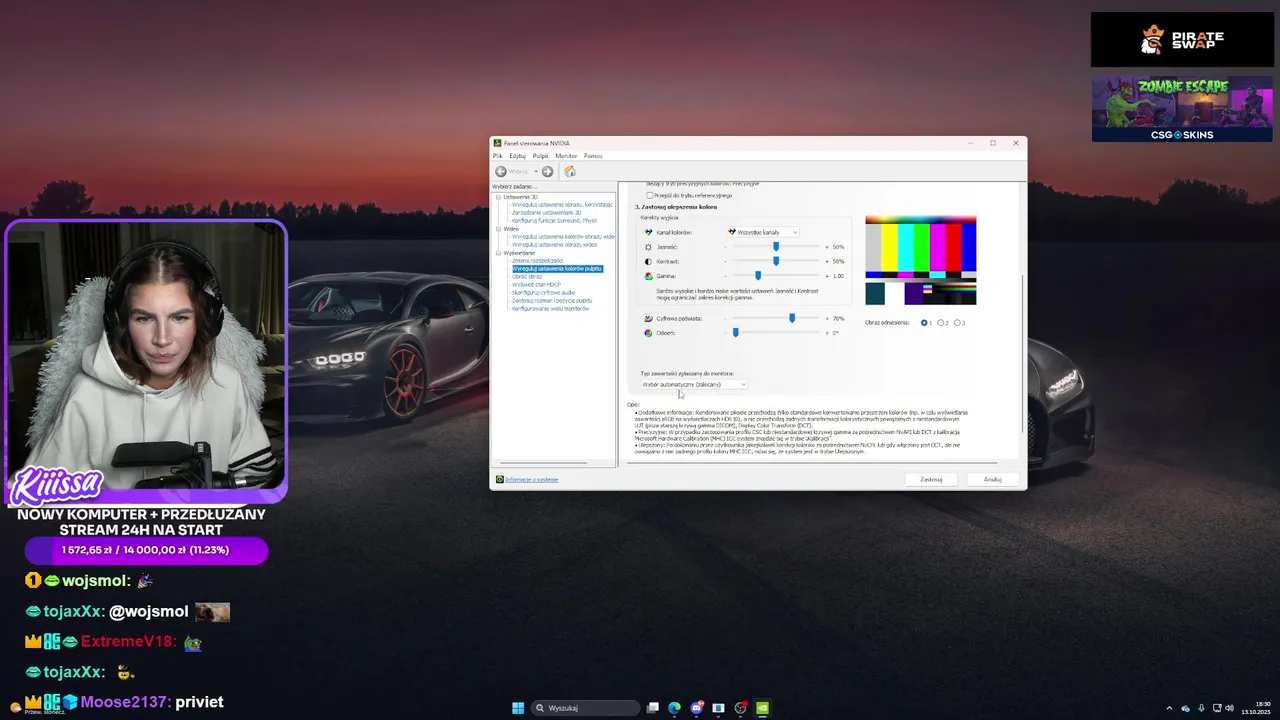Select Dostosuj rozmiar i pozycję pulpitu
Image resolution: width=1280 pixels, height=720 pixels.
tap(552, 301)
